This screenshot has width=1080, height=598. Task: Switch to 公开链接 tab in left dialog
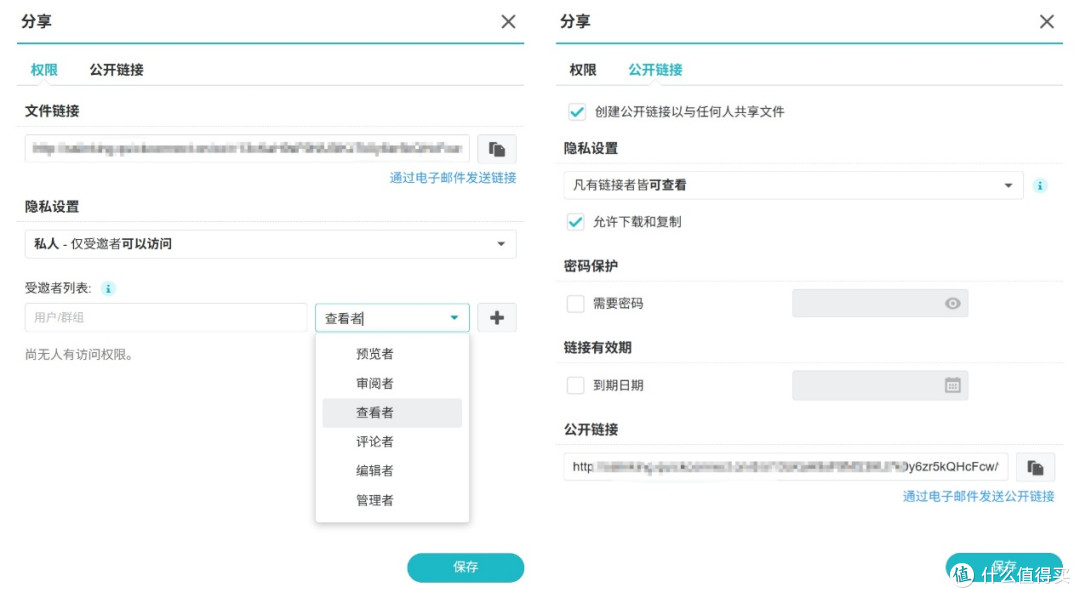tap(116, 70)
